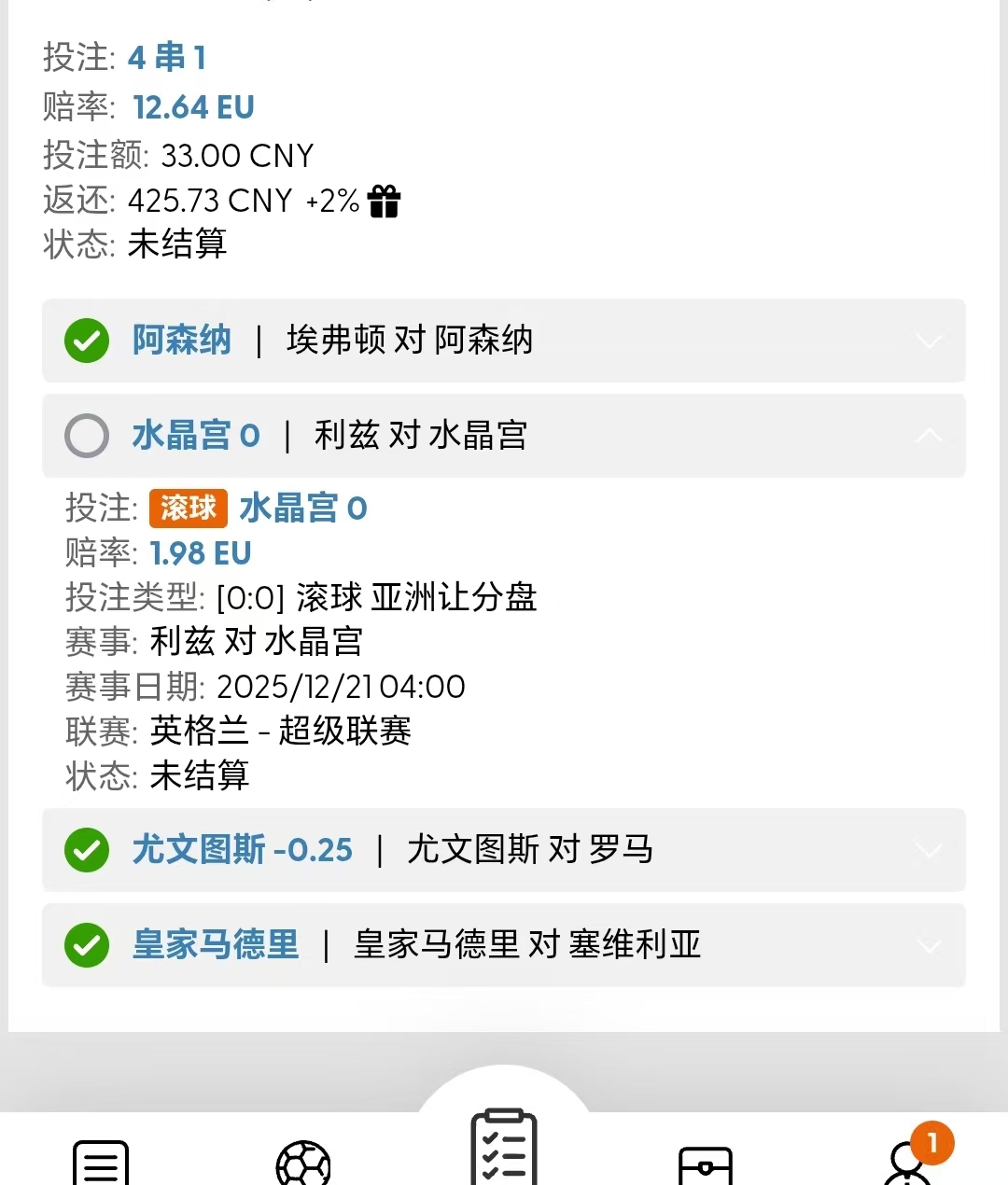Collapse the 利兹 对 水晶宫 bet details
Viewport: 1008px width, 1185px height.
coord(928,436)
